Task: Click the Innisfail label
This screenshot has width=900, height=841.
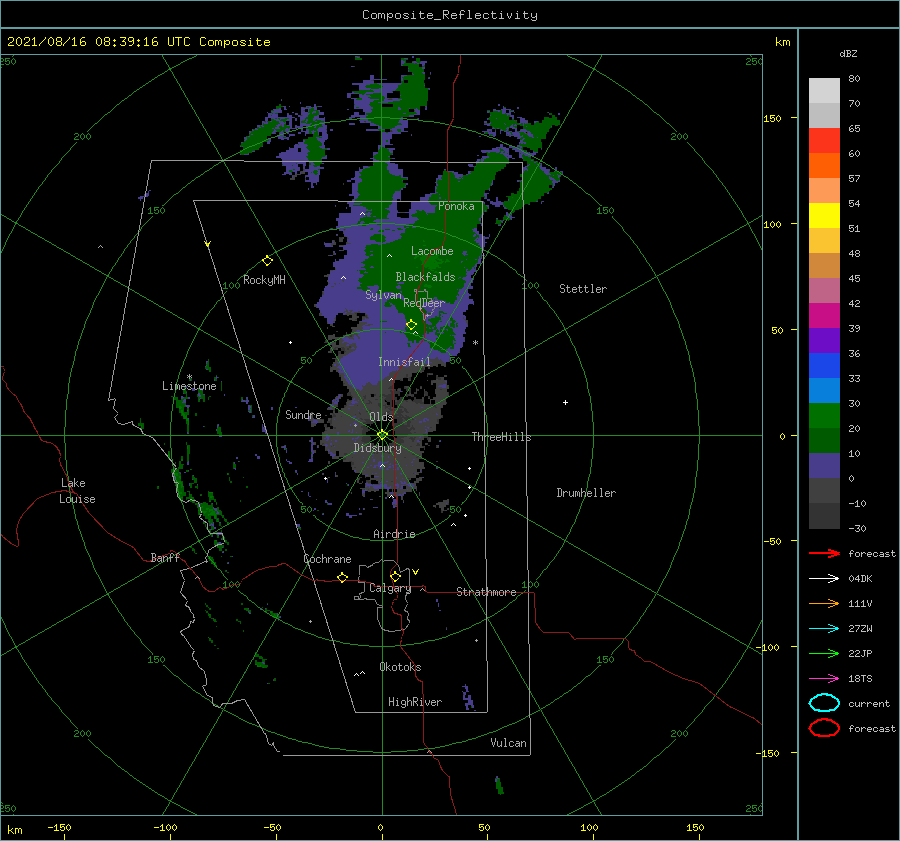Action: [404, 362]
